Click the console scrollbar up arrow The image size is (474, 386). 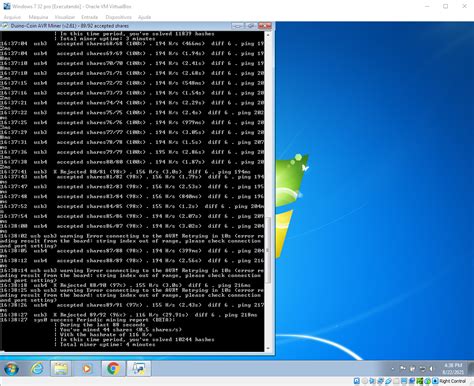point(268,34)
